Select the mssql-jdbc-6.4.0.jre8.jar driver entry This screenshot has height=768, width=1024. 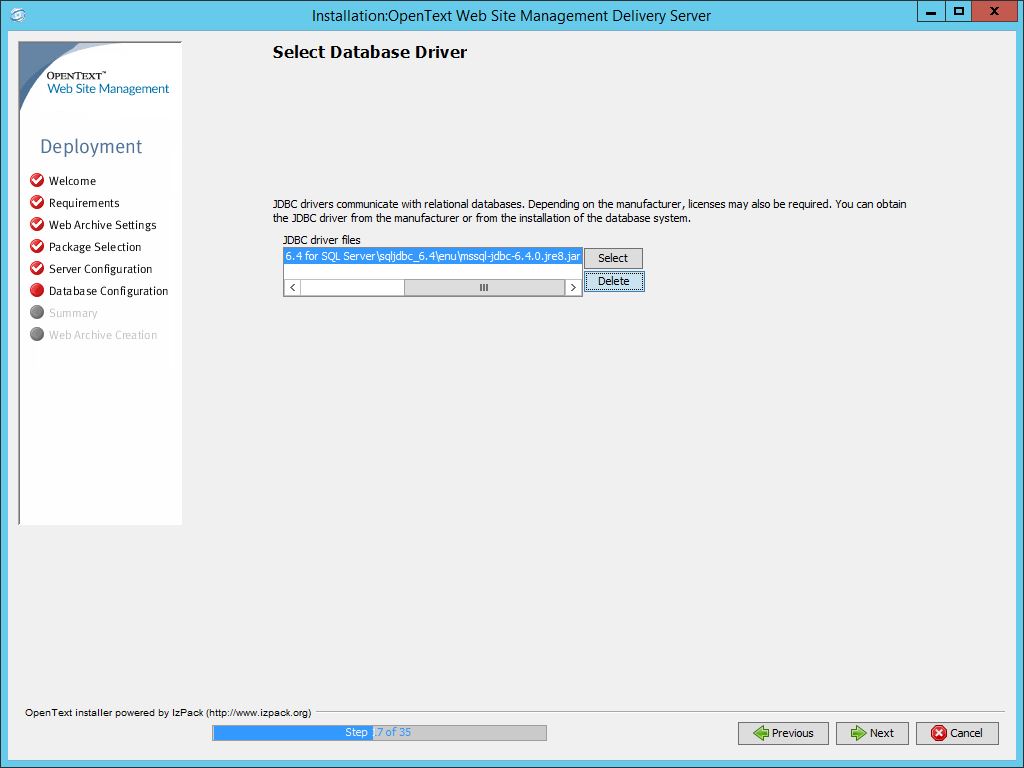[x=432, y=256]
